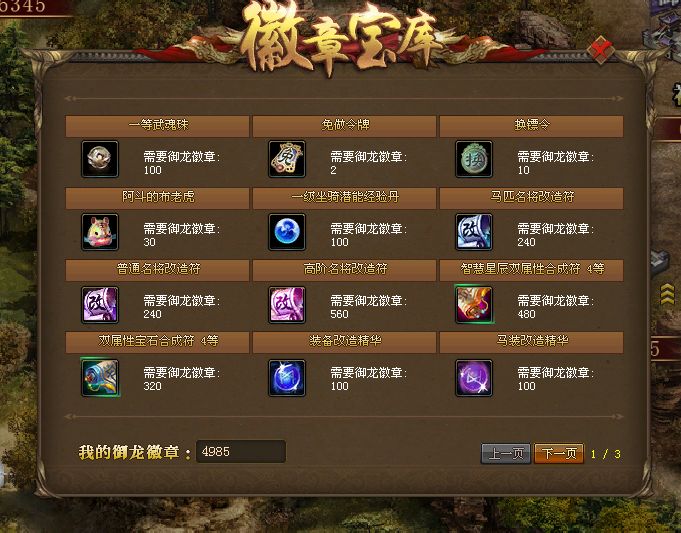This screenshot has height=533, width=681.
Task: Choose the green 换镖令 coin icon
Action: tap(473, 159)
